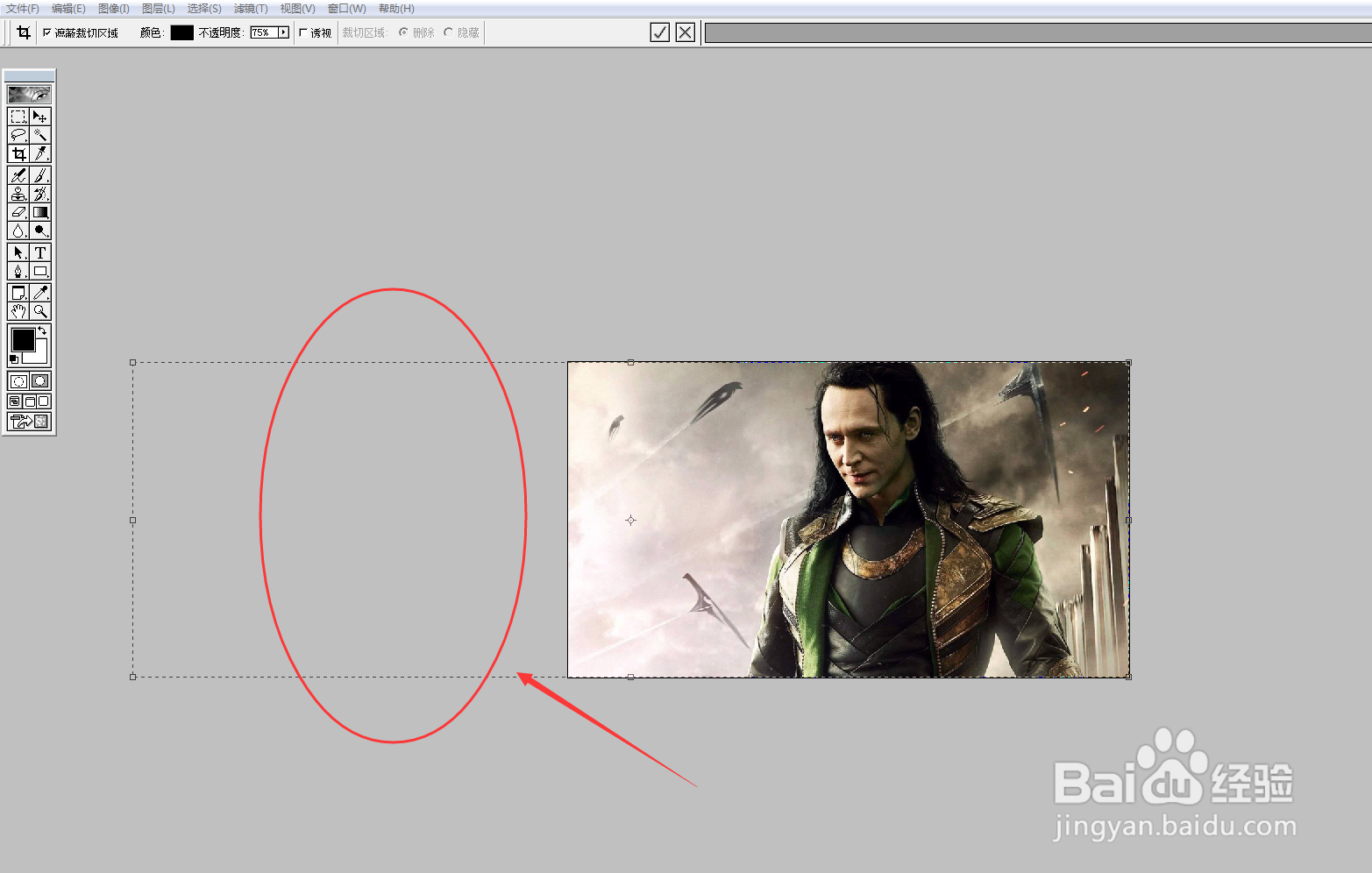Switch to Quick Mask mode
Viewport: 1372px width, 873px height.
click(x=40, y=381)
